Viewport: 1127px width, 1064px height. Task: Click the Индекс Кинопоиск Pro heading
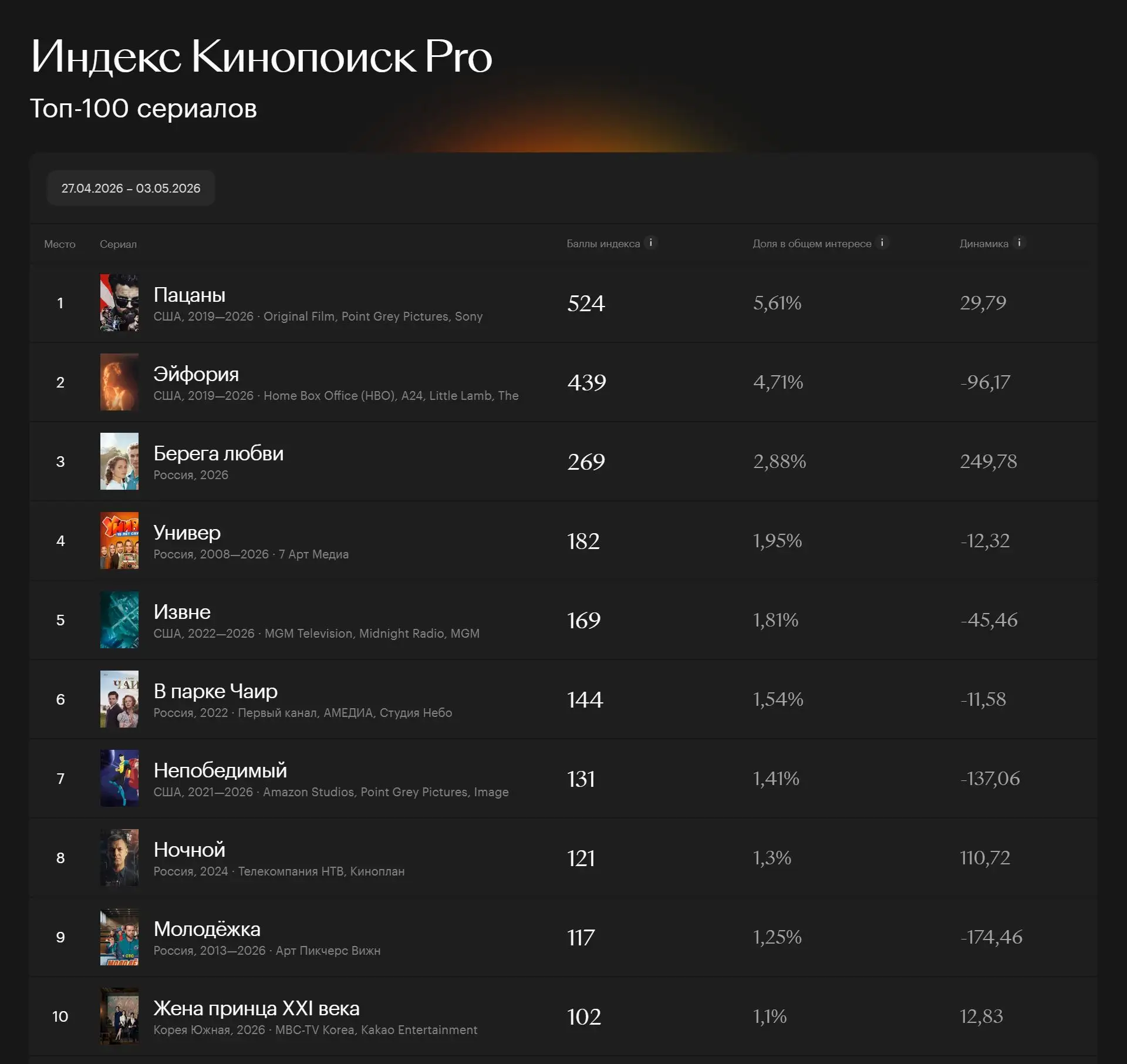(261, 56)
